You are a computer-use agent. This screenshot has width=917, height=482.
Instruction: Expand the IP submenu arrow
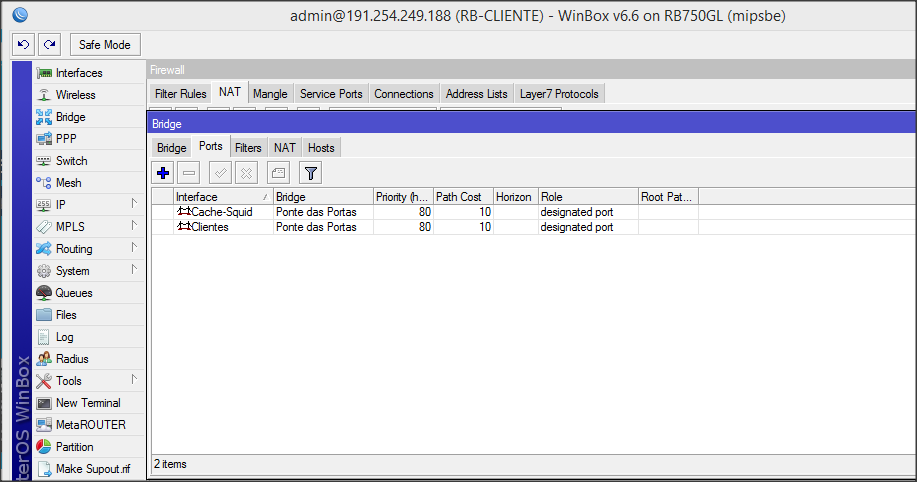click(x=134, y=203)
